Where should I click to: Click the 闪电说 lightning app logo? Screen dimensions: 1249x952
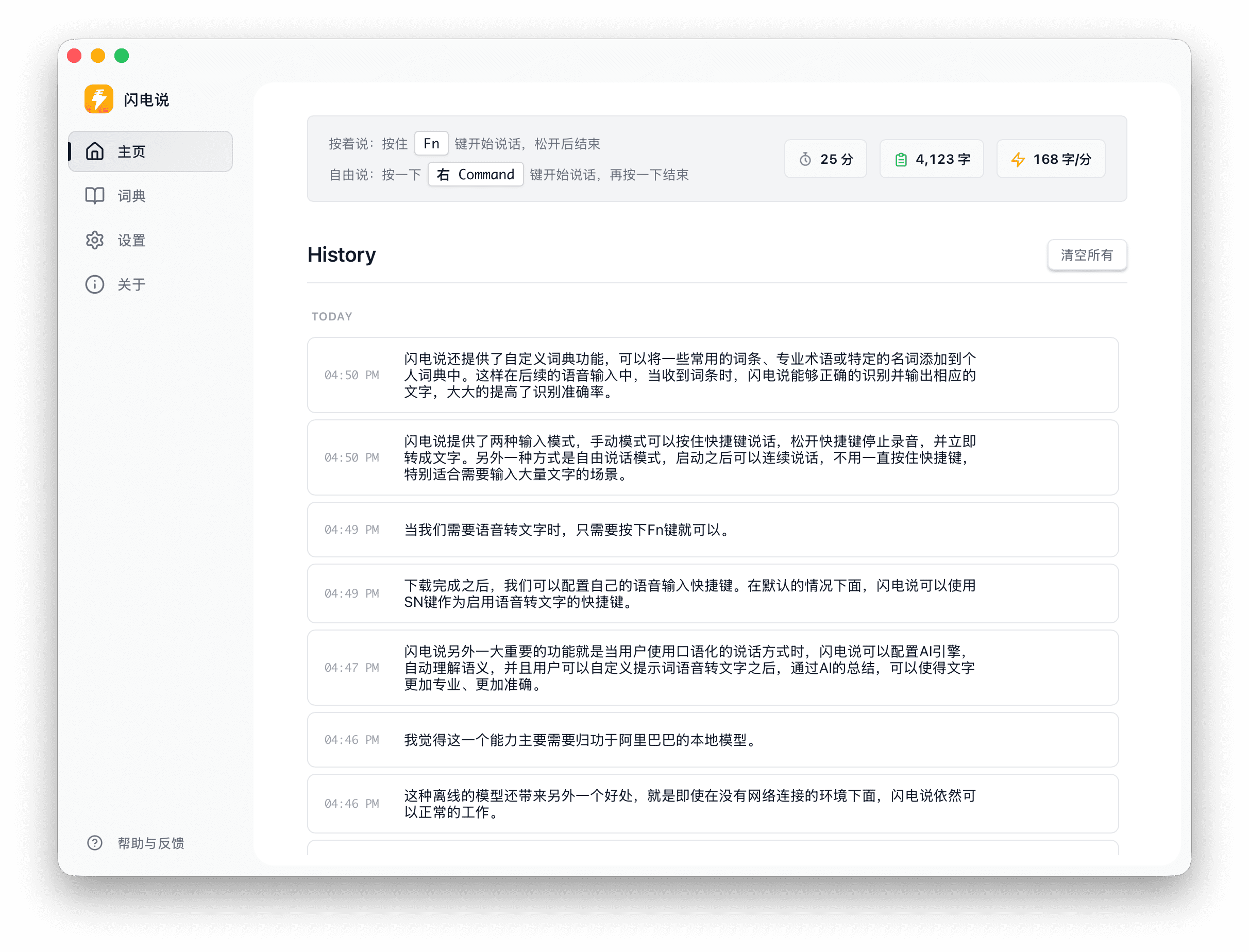coord(98,99)
